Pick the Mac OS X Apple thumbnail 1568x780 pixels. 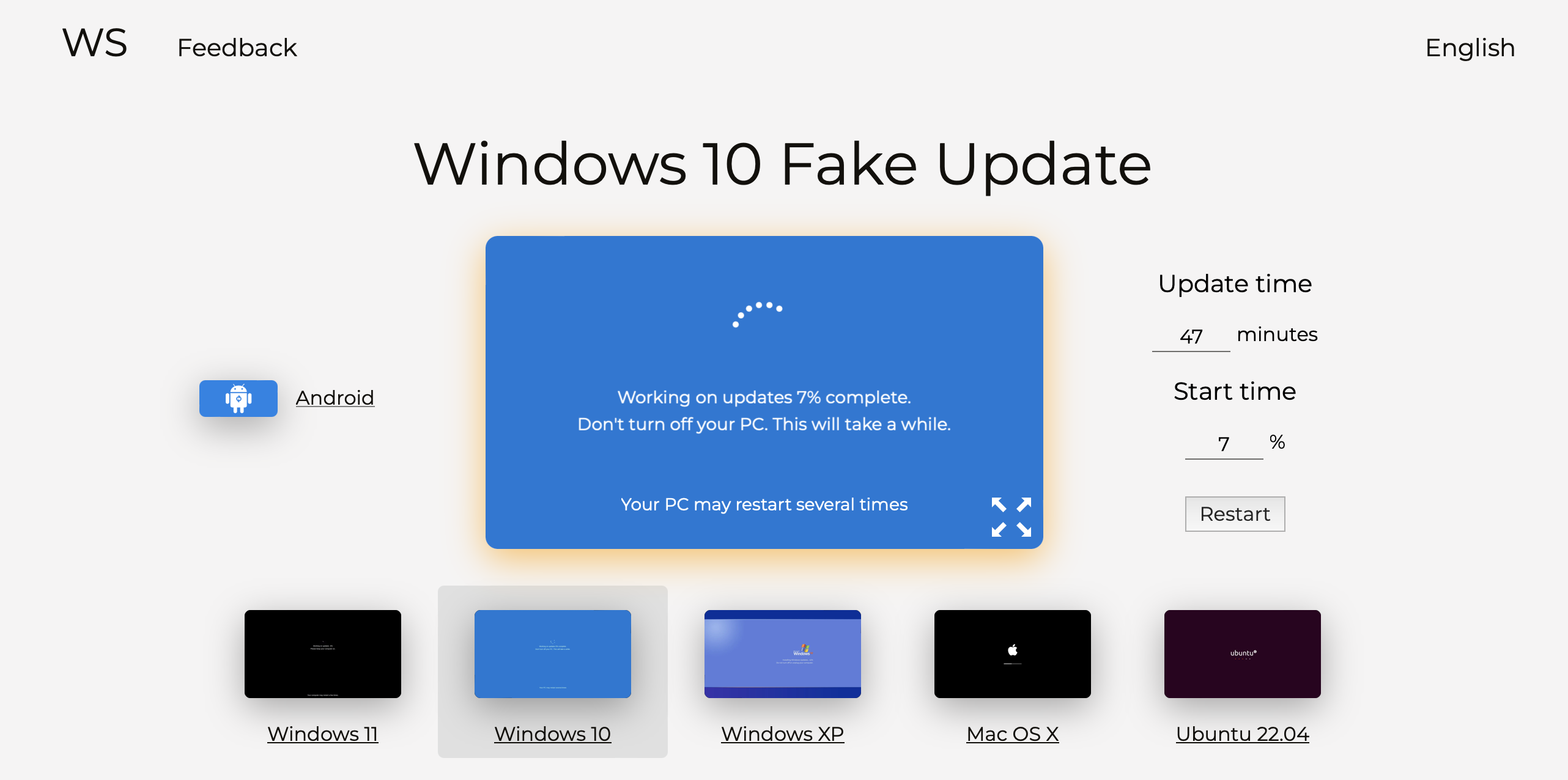coord(1012,653)
